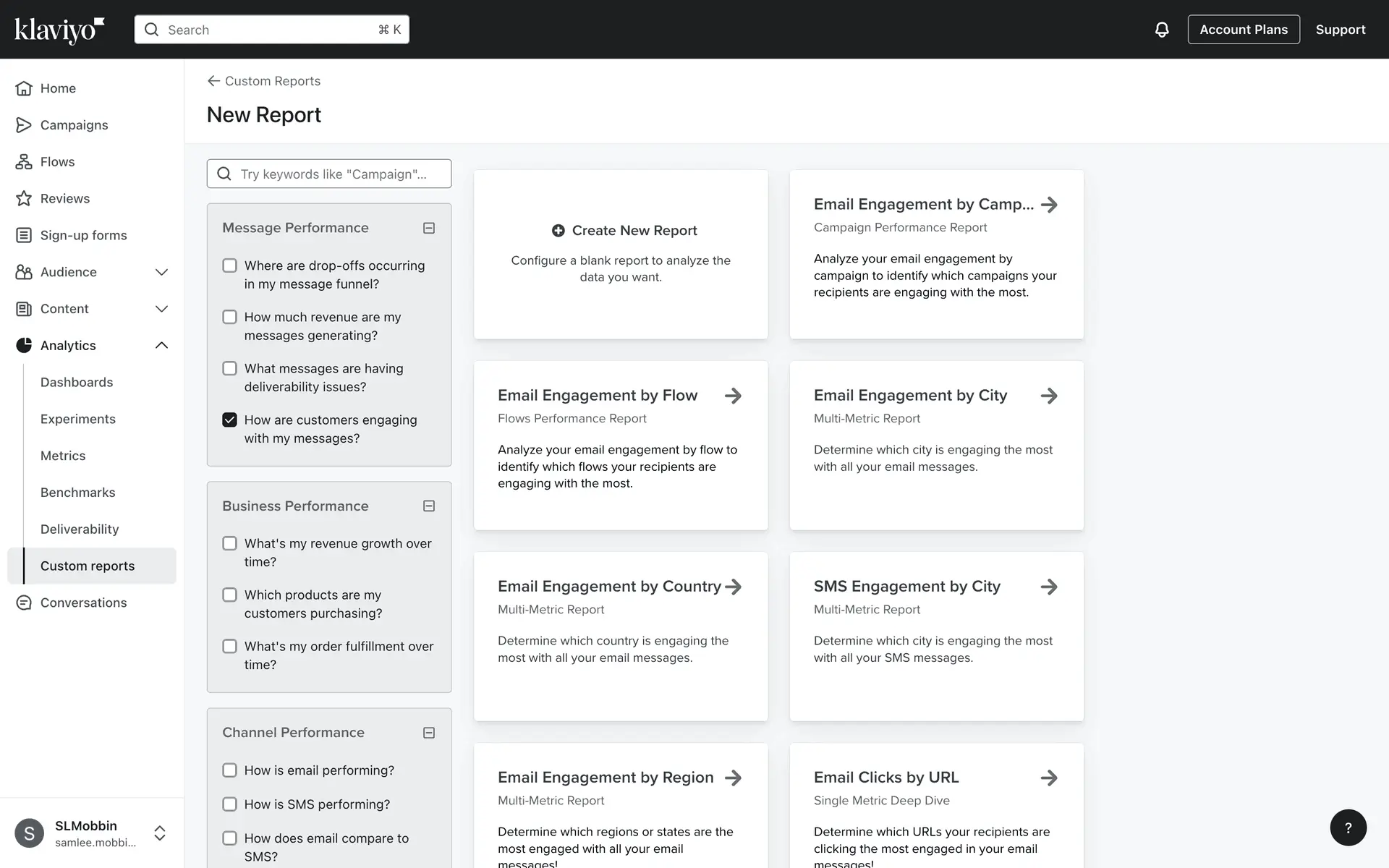Open Dashboards under Analytics
This screenshot has width=1389, height=868.
[x=77, y=382]
